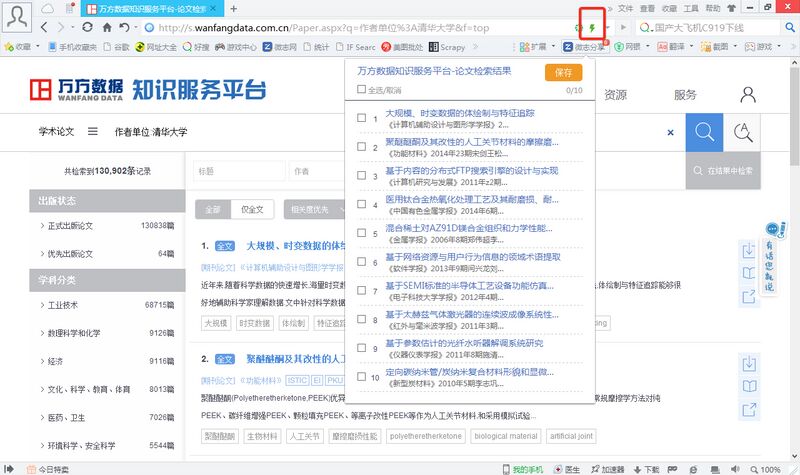
Task: Open the advanced search icon with letter A
Action: click(742, 132)
